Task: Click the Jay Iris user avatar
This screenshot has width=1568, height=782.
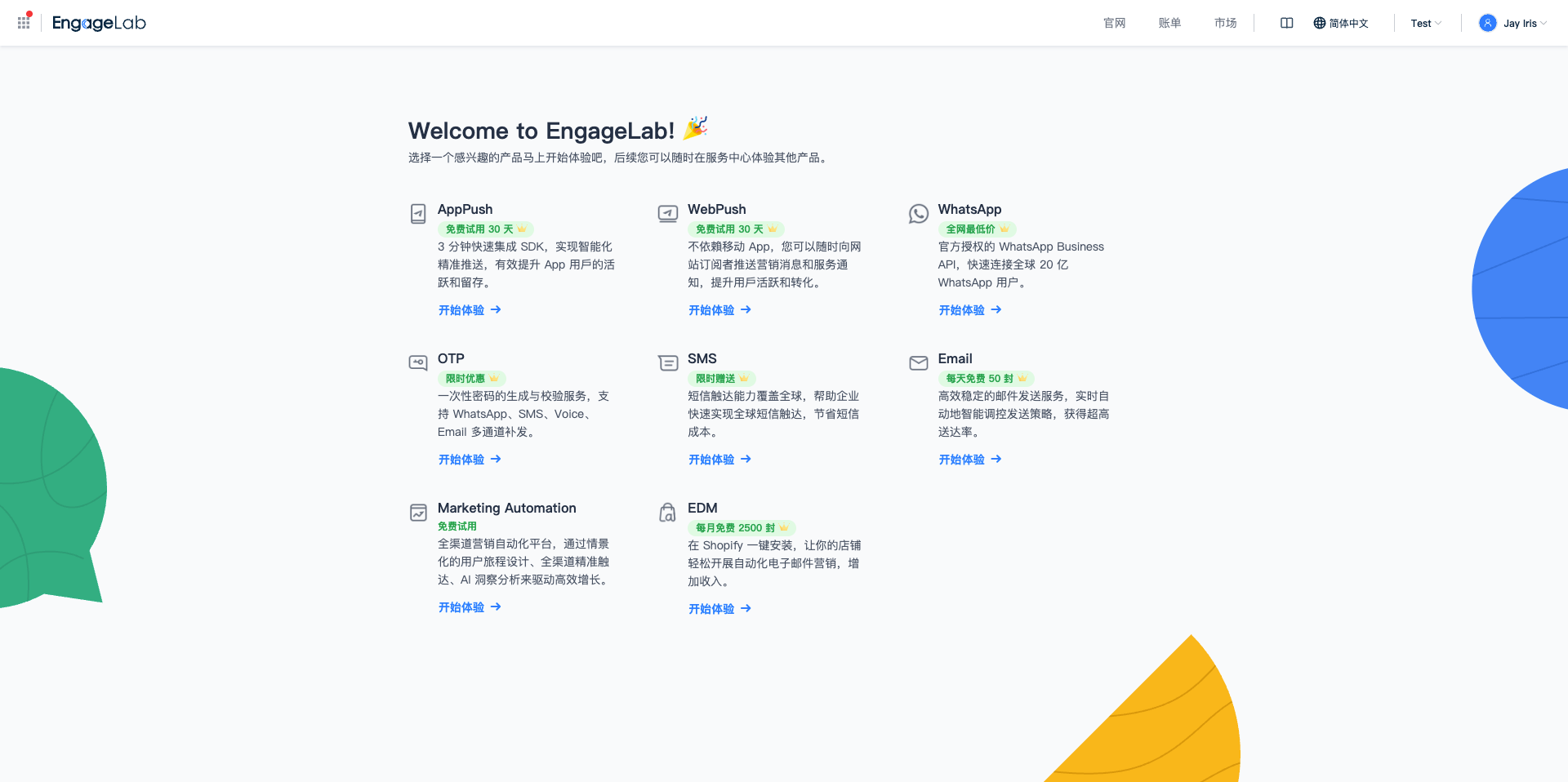Action: tap(1488, 23)
